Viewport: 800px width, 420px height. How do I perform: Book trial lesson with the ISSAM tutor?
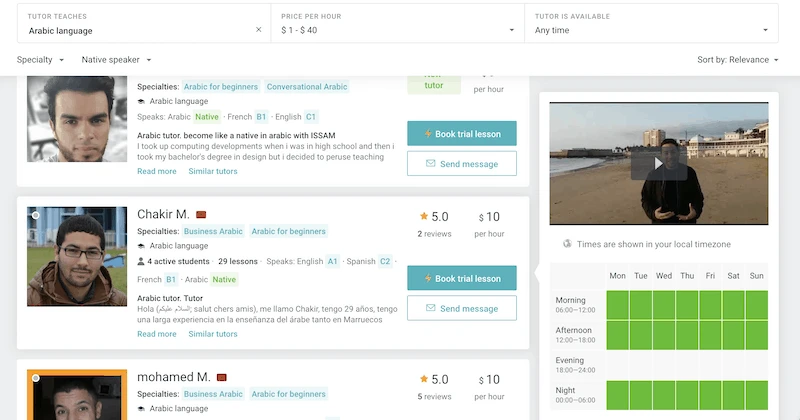(x=462, y=134)
